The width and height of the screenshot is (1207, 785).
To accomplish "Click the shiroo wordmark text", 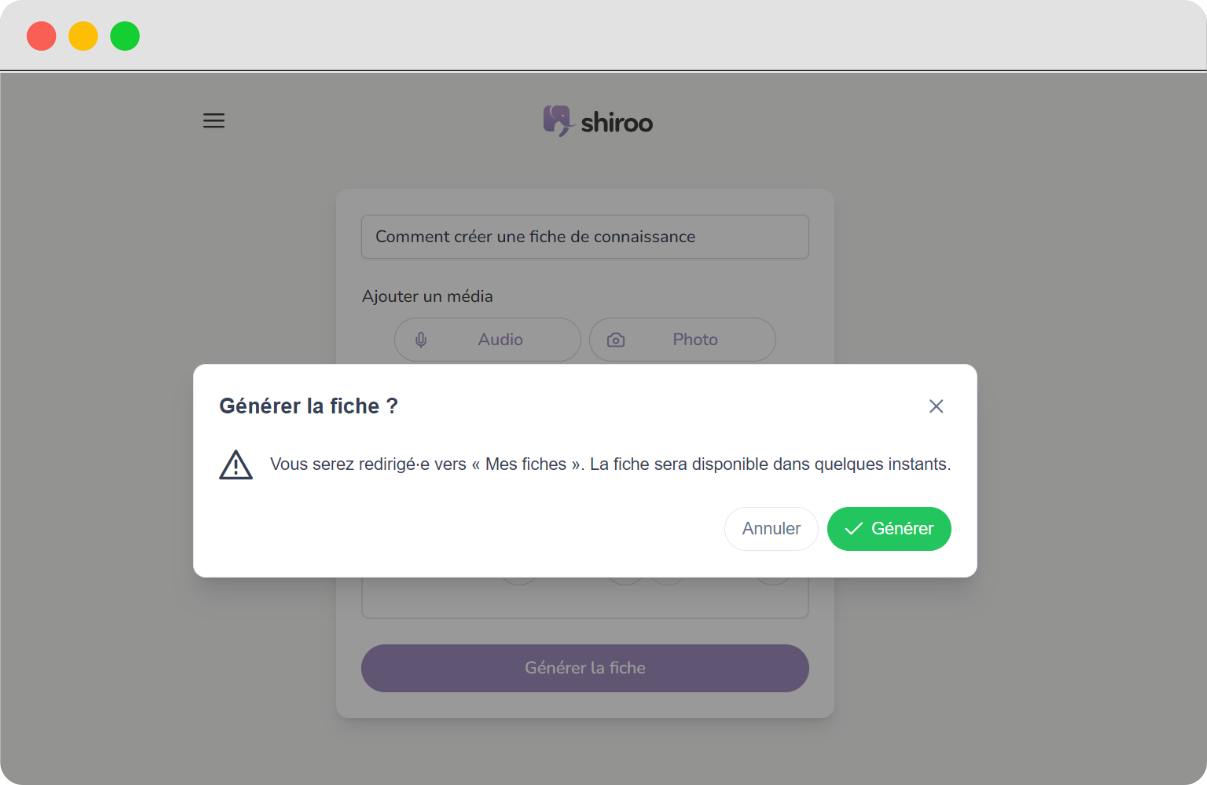I will 616,123.
